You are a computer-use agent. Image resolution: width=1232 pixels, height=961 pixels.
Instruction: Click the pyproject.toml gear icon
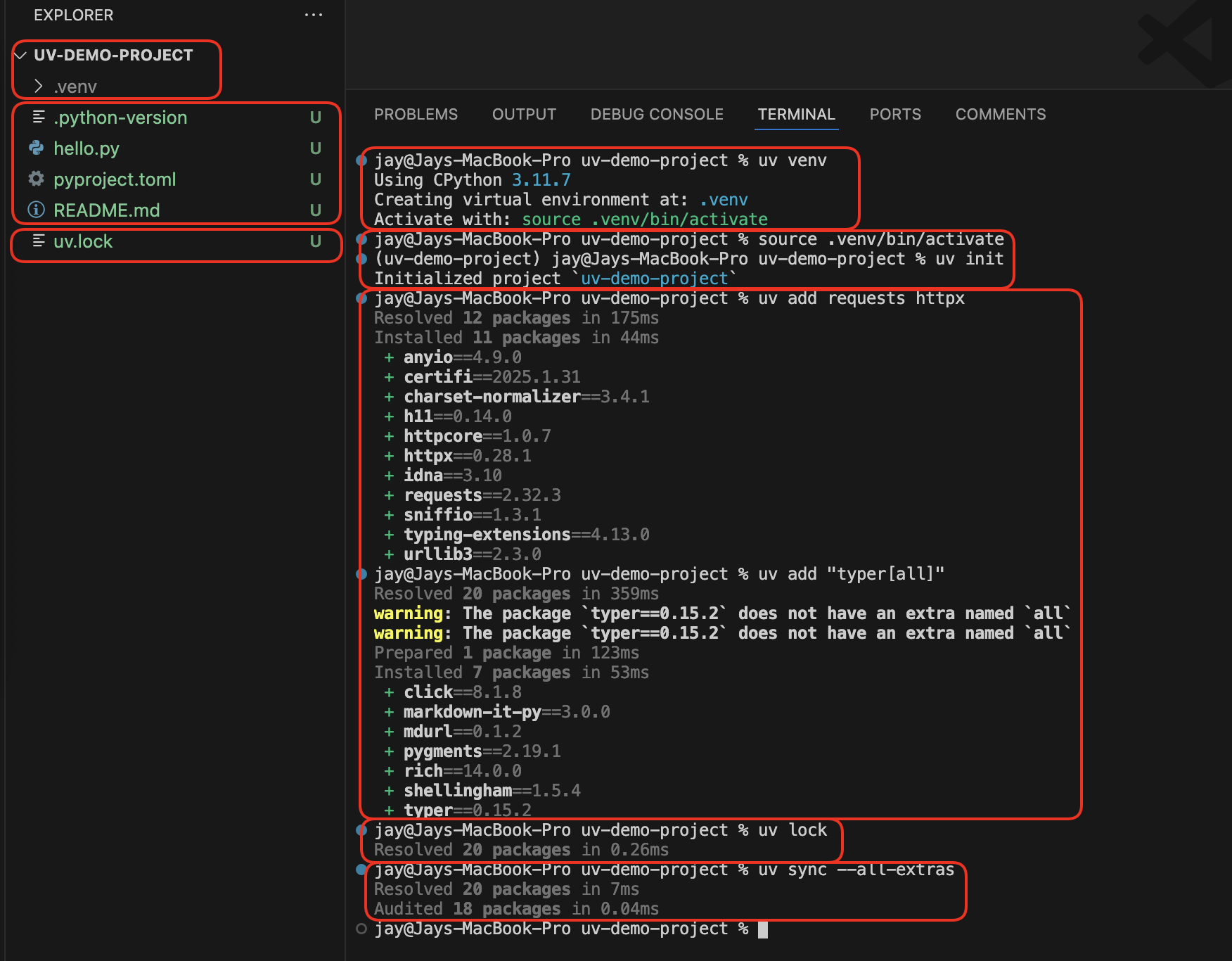[37, 179]
